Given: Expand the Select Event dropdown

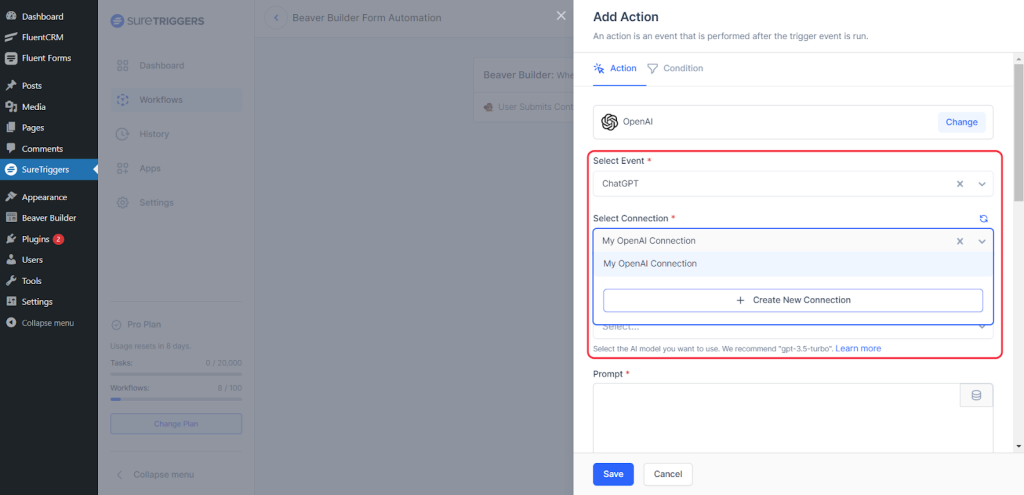Looking at the screenshot, I should point(982,184).
